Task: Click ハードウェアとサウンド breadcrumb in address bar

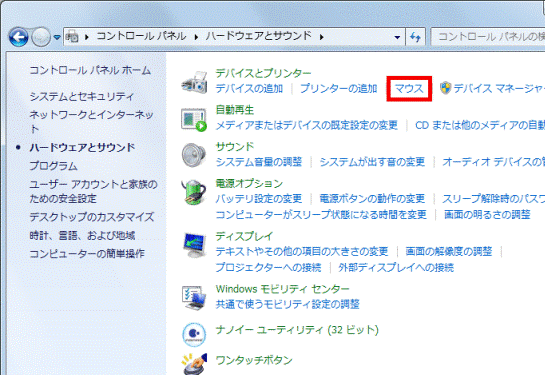Action: point(259,36)
